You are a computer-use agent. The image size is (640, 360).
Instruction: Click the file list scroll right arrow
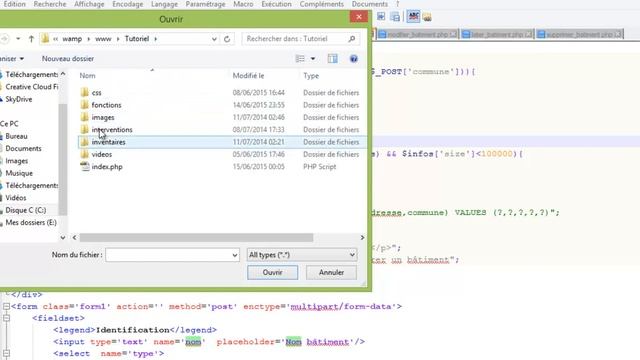(x=362, y=238)
